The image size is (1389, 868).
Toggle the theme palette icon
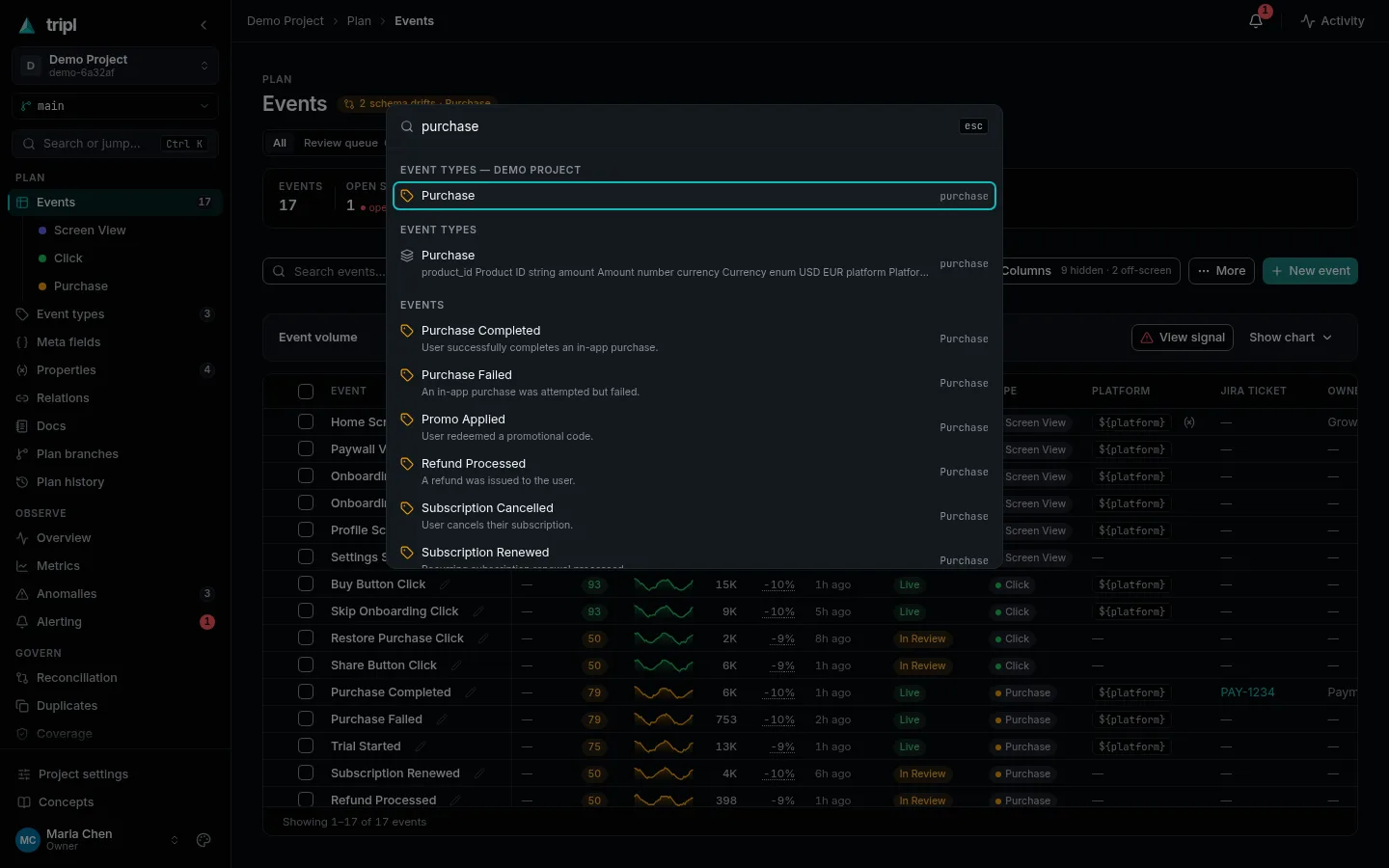pyautogui.click(x=204, y=840)
